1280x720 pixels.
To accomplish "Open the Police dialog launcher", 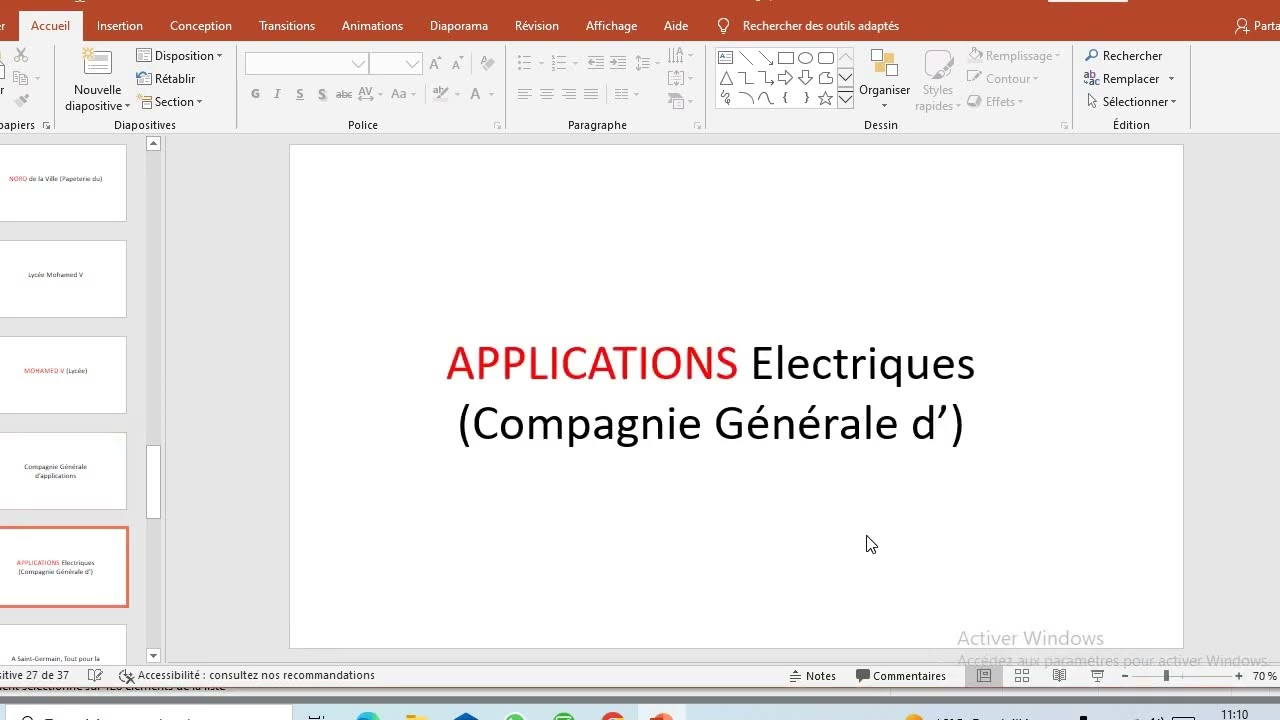I will coord(497,126).
